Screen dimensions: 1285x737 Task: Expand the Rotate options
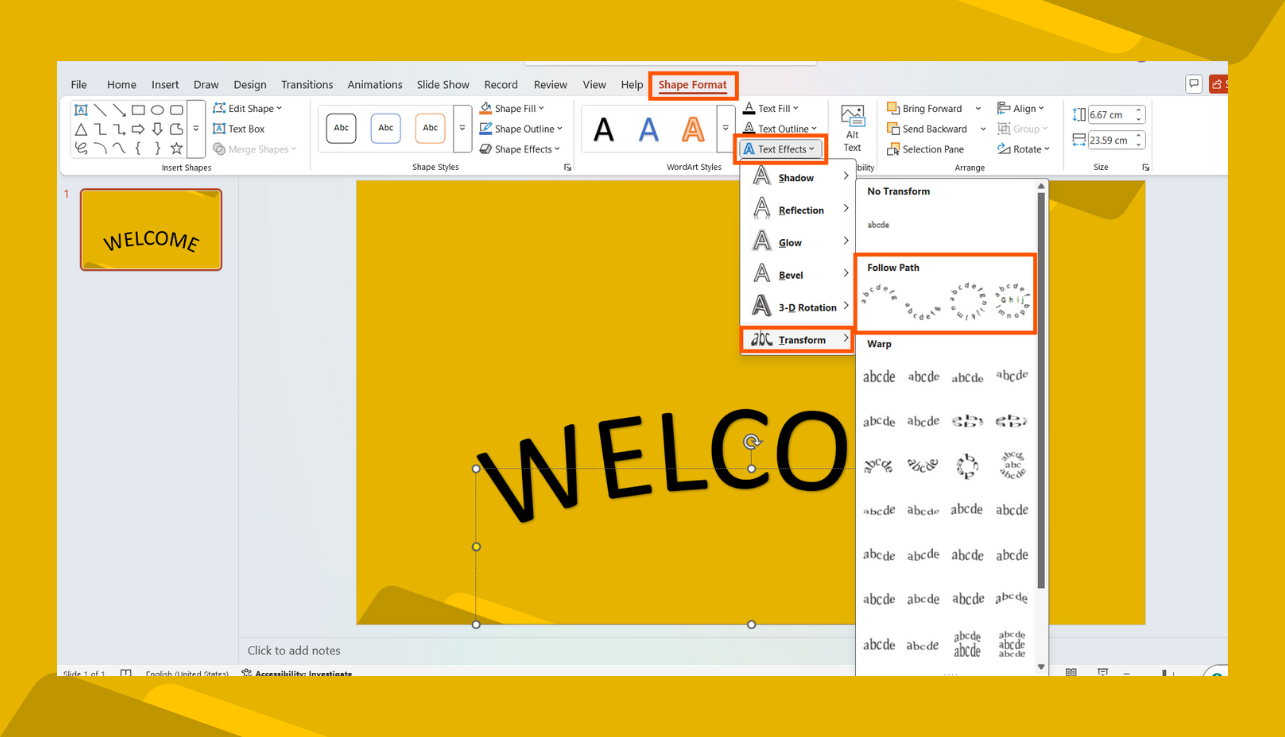[1024, 148]
